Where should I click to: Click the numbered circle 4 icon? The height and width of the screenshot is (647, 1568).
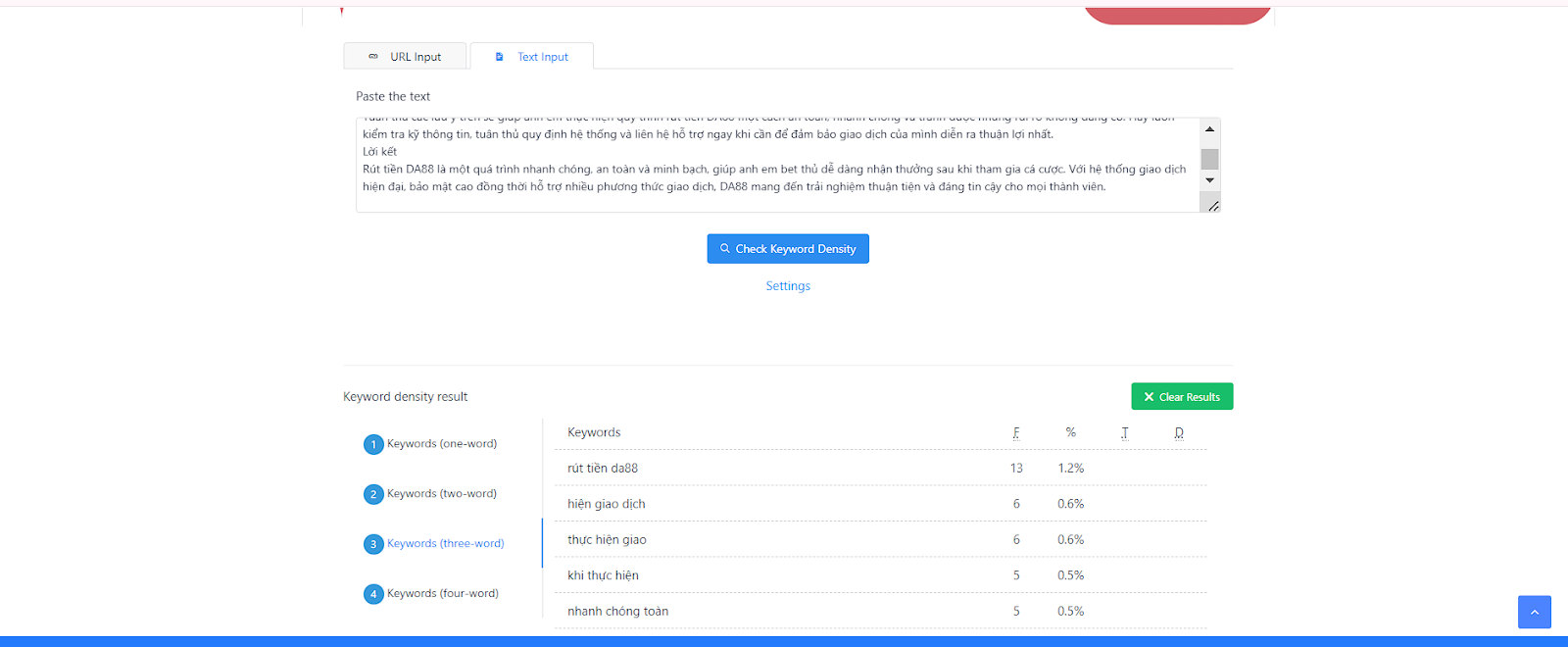373,594
